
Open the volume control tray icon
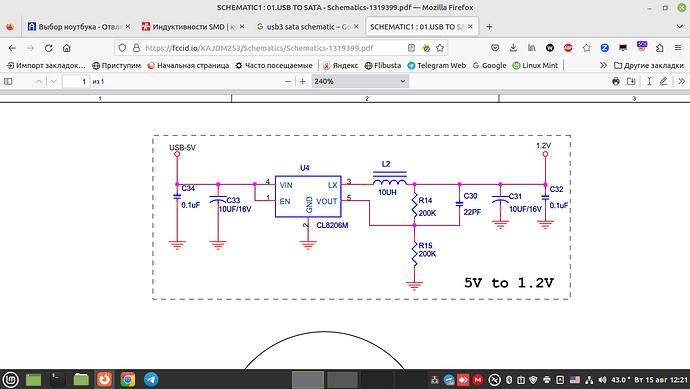click(x=602, y=379)
